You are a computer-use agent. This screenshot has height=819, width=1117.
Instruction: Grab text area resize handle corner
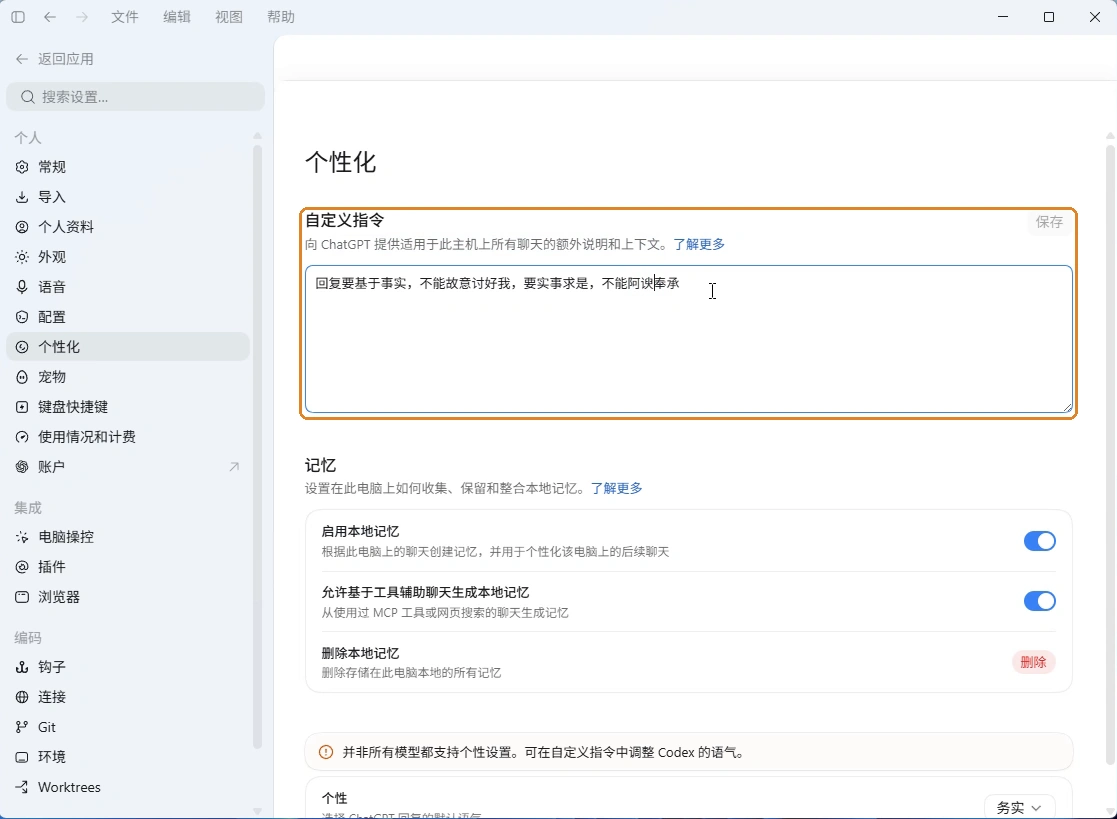[x=1067, y=407]
